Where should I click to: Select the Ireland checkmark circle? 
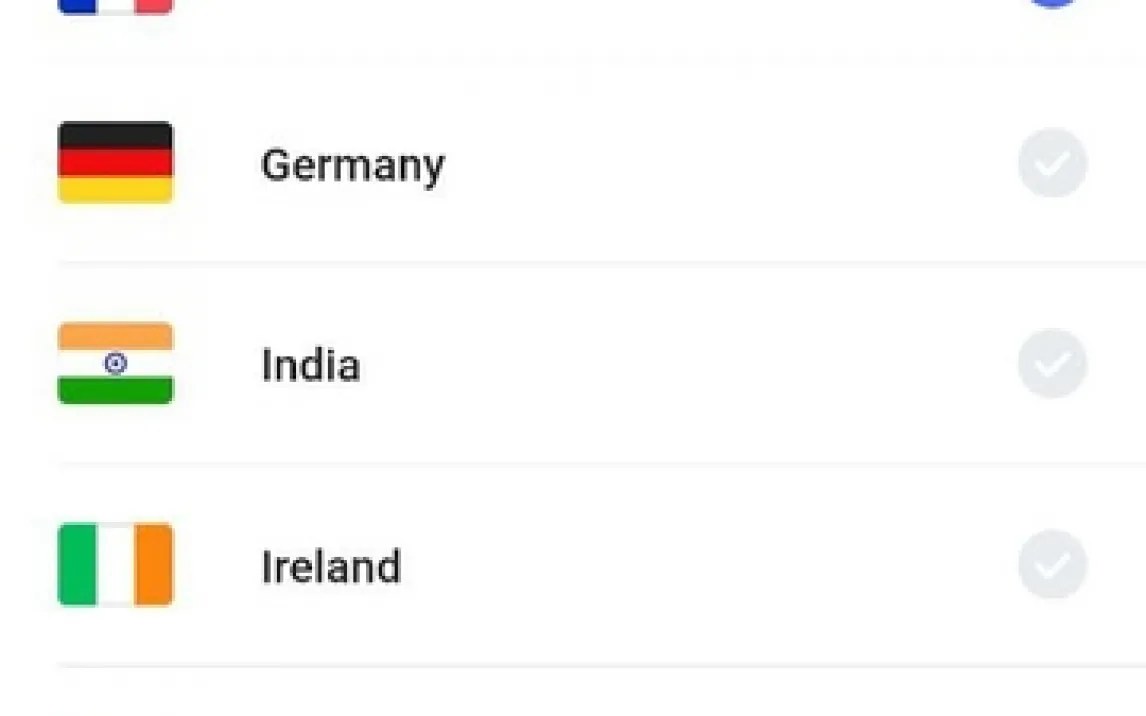pos(1052,565)
